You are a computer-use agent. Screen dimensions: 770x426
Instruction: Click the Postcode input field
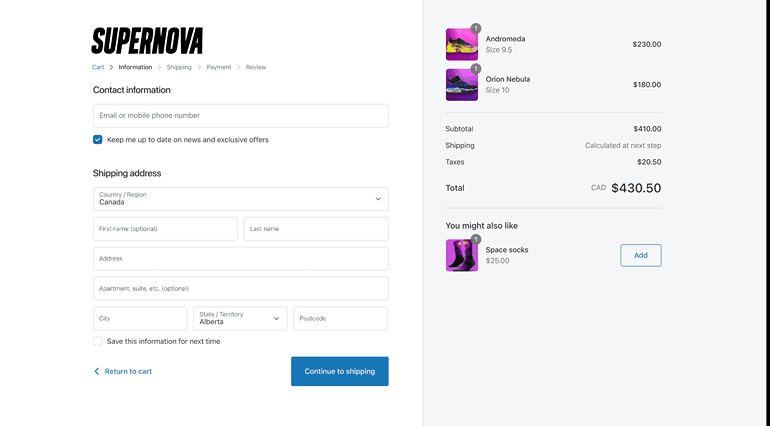340,318
